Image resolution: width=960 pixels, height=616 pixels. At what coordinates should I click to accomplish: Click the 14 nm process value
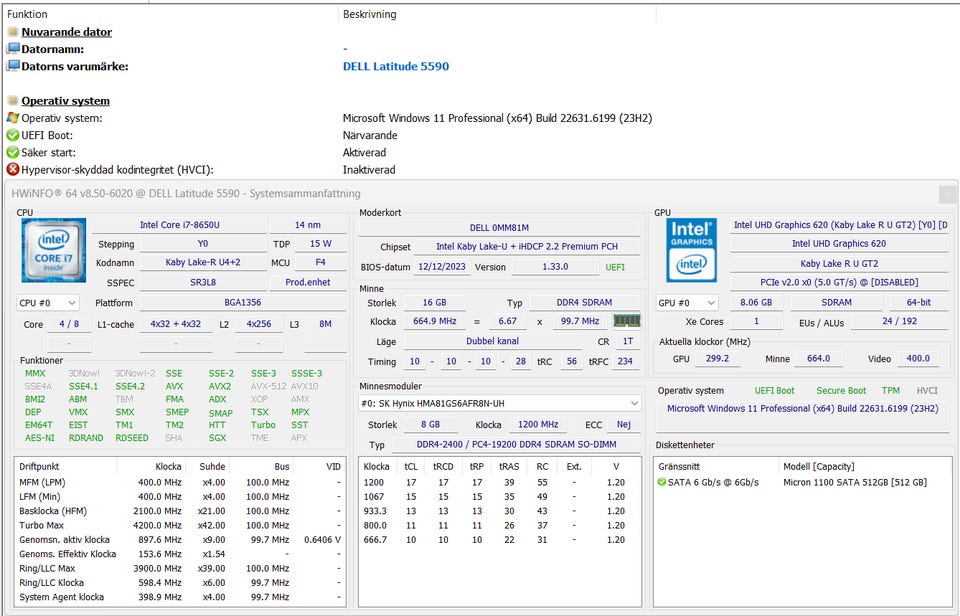click(307, 225)
